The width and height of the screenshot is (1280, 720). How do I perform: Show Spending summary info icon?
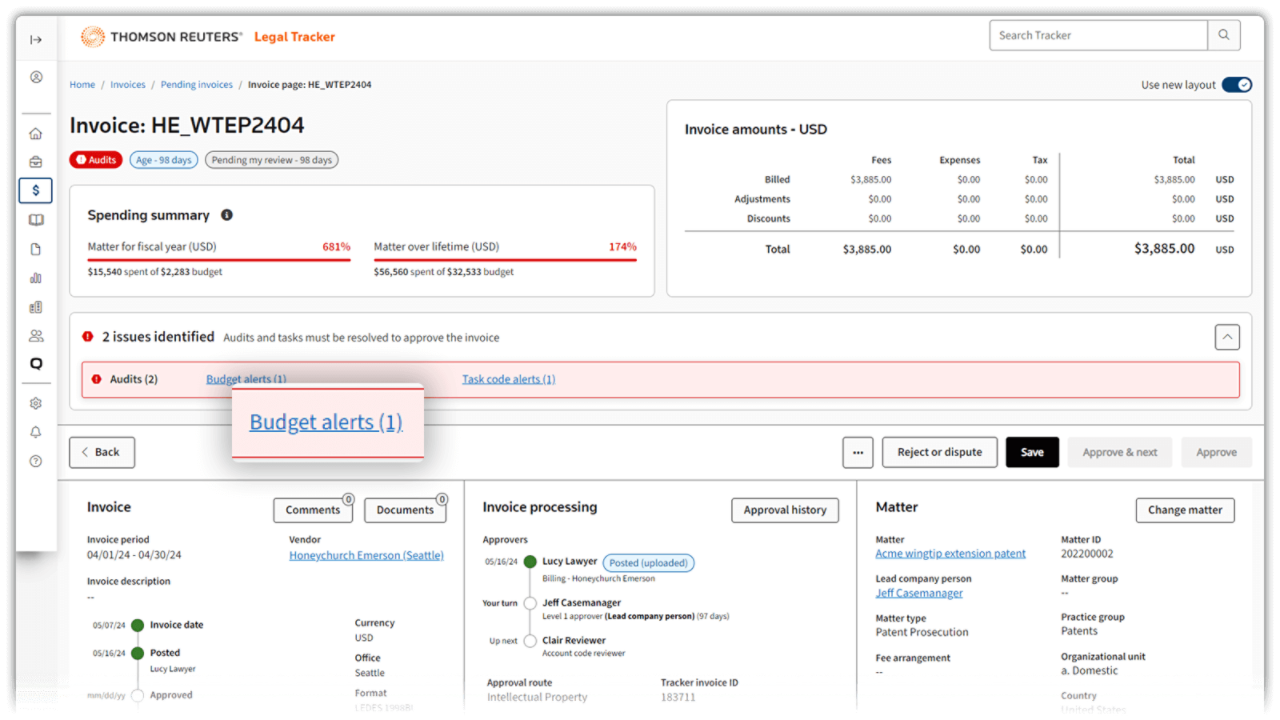(x=227, y=215)
